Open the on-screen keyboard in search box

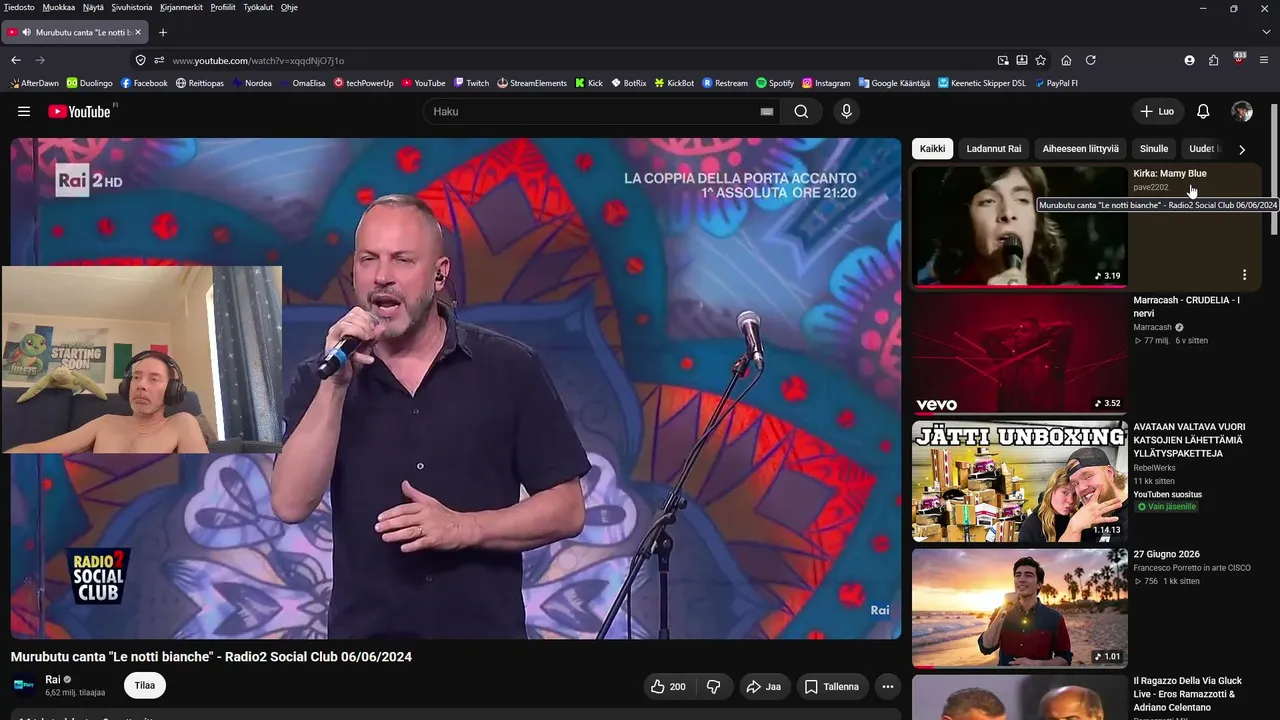767,112
